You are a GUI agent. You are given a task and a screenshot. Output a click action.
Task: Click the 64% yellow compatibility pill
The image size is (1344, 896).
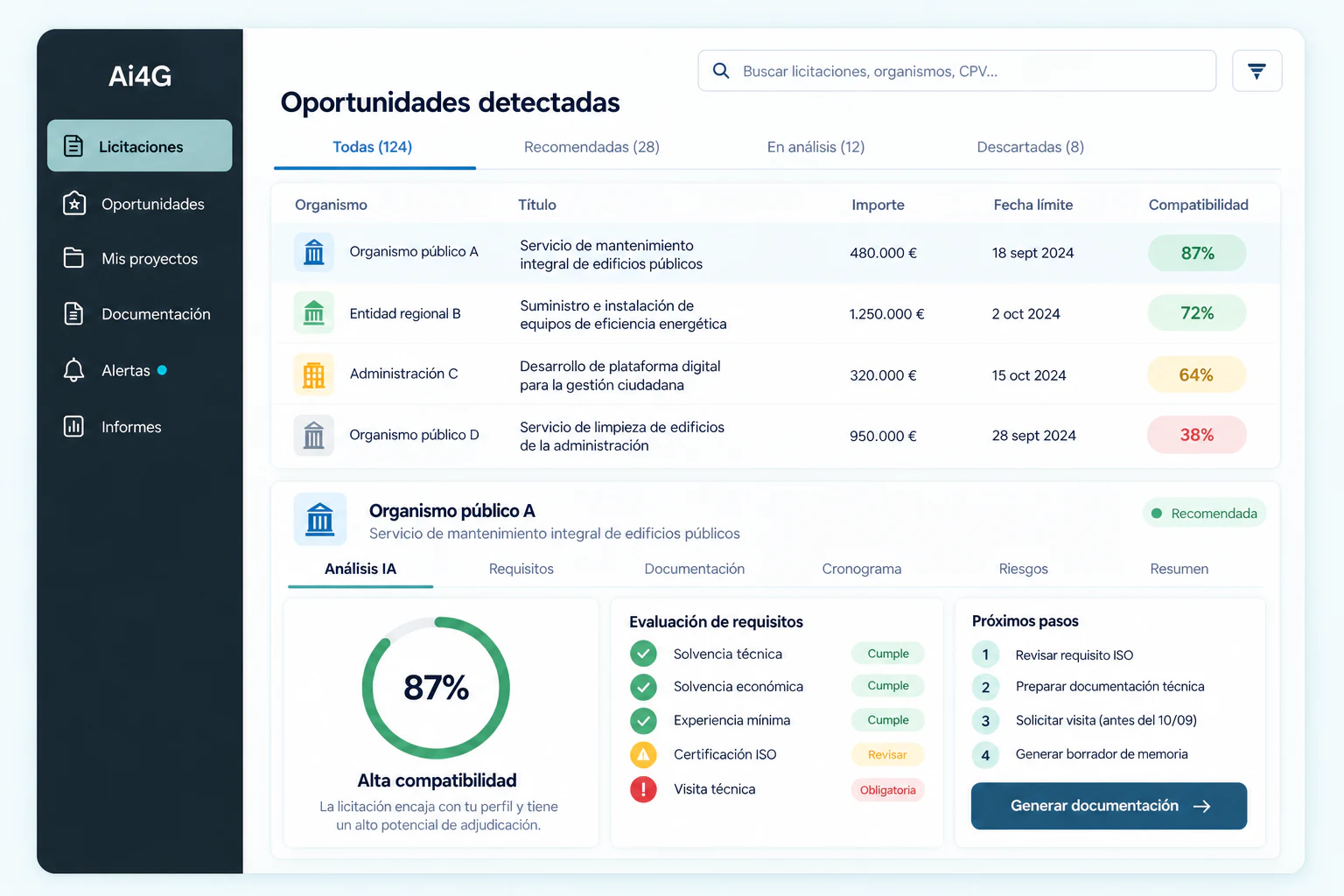pyautogui.click(x=1196, y=374)
